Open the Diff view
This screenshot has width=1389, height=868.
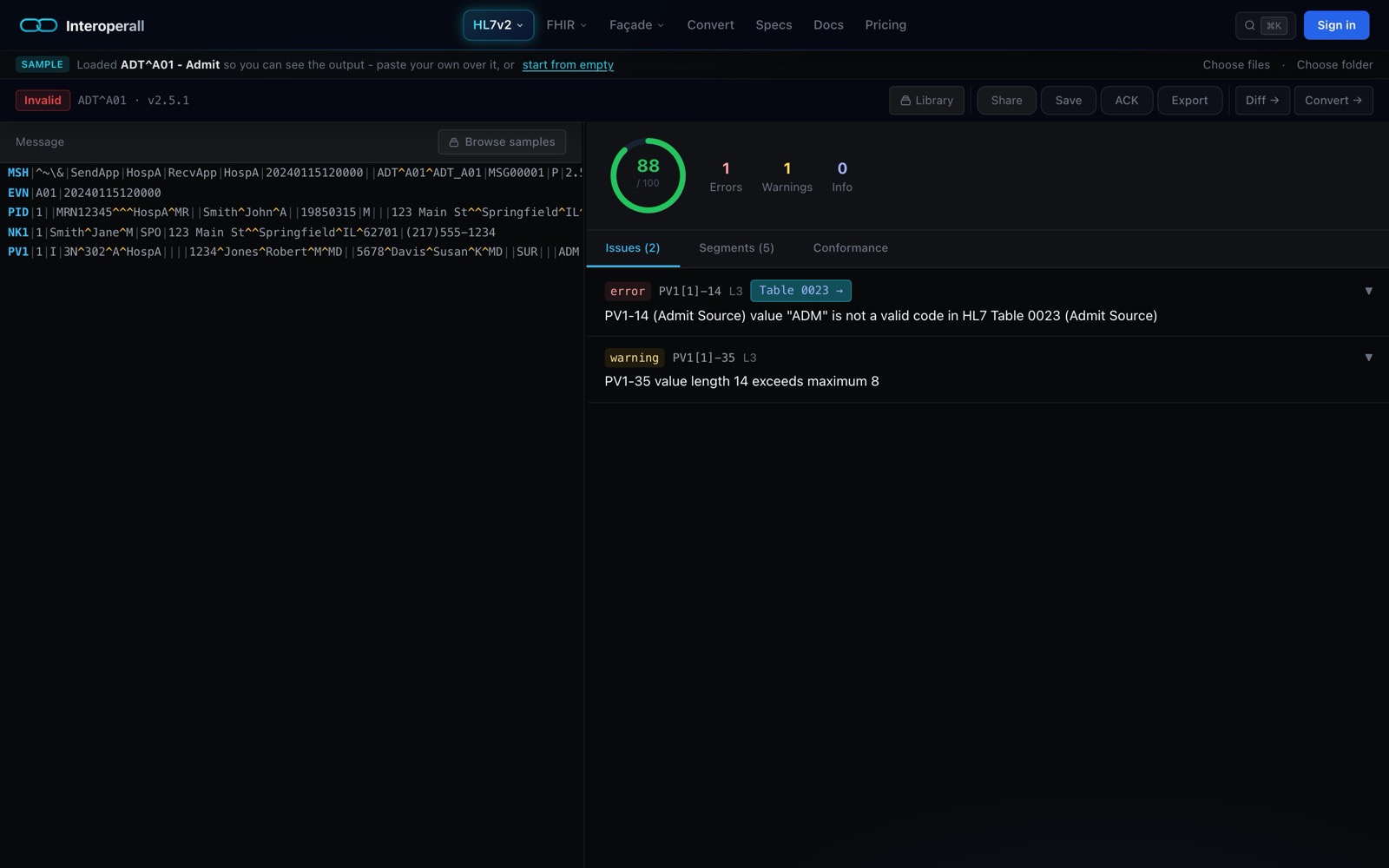[1262, 101]
